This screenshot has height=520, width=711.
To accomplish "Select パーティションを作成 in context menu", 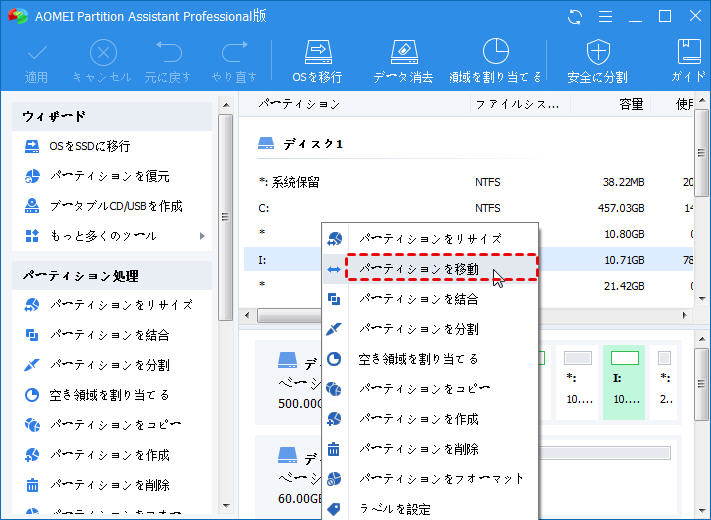I will click(x=430, y=419).
